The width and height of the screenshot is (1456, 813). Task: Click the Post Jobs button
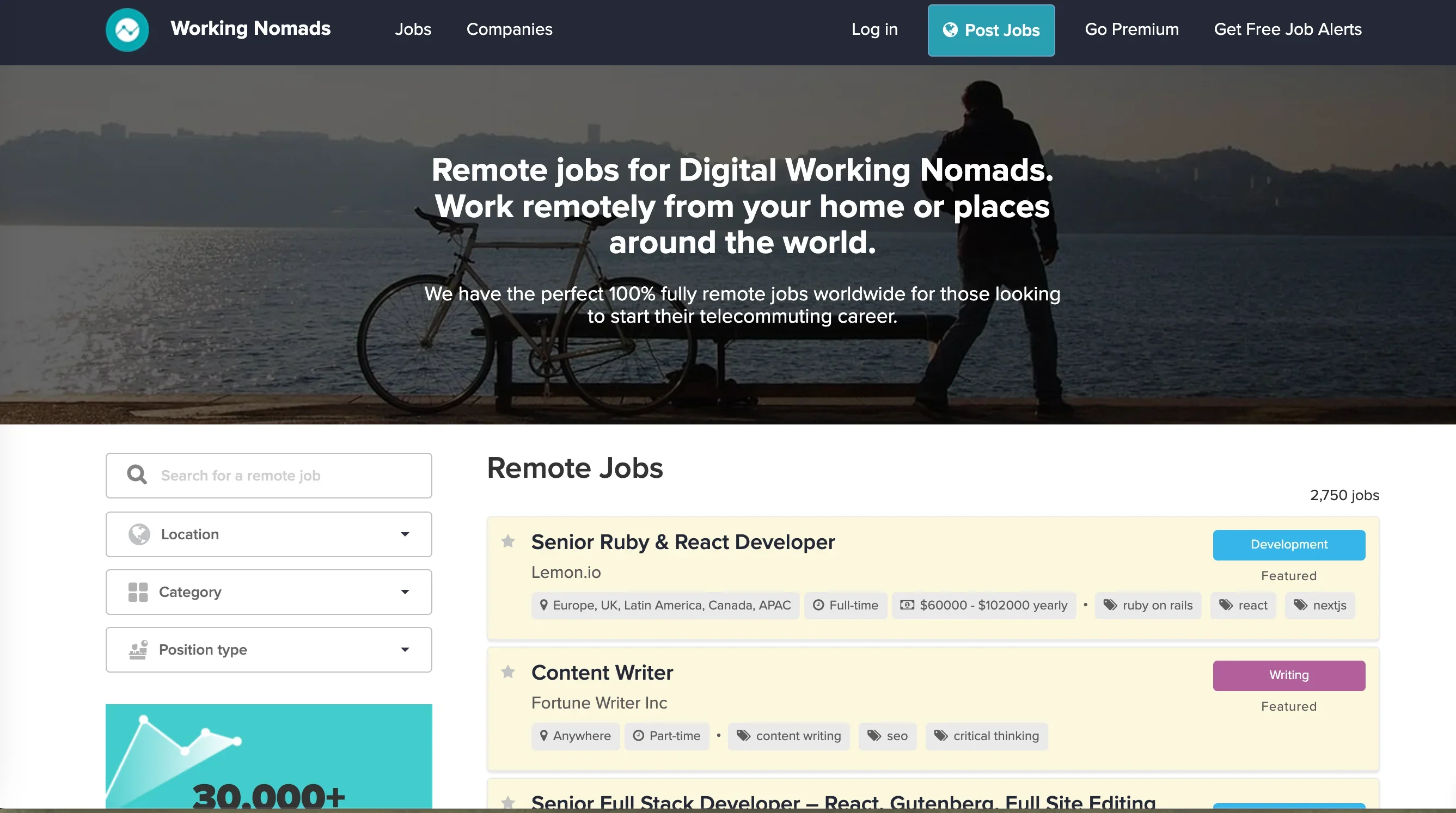[x=991, y=30]
